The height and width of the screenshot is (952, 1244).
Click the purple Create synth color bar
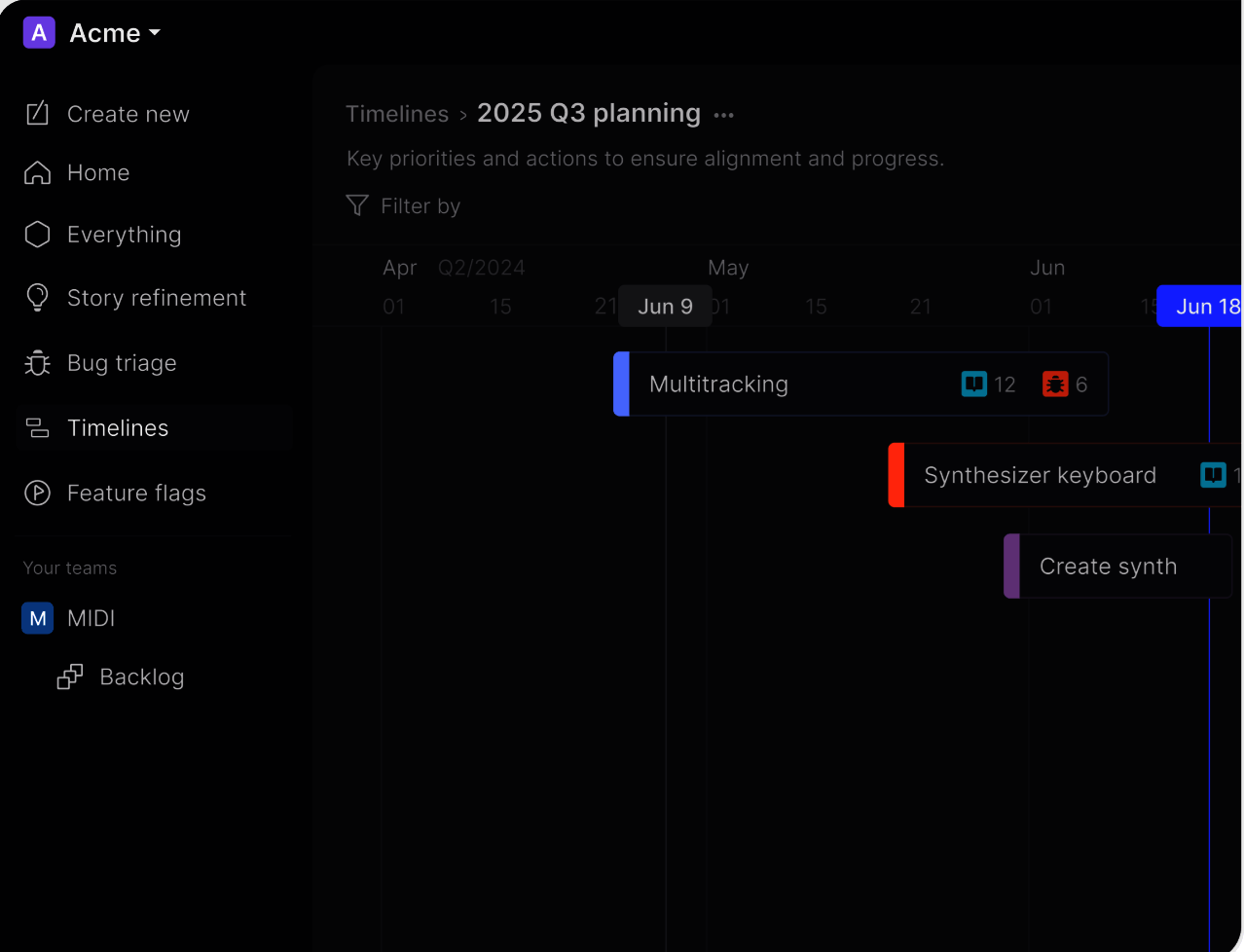(1011, 567)
